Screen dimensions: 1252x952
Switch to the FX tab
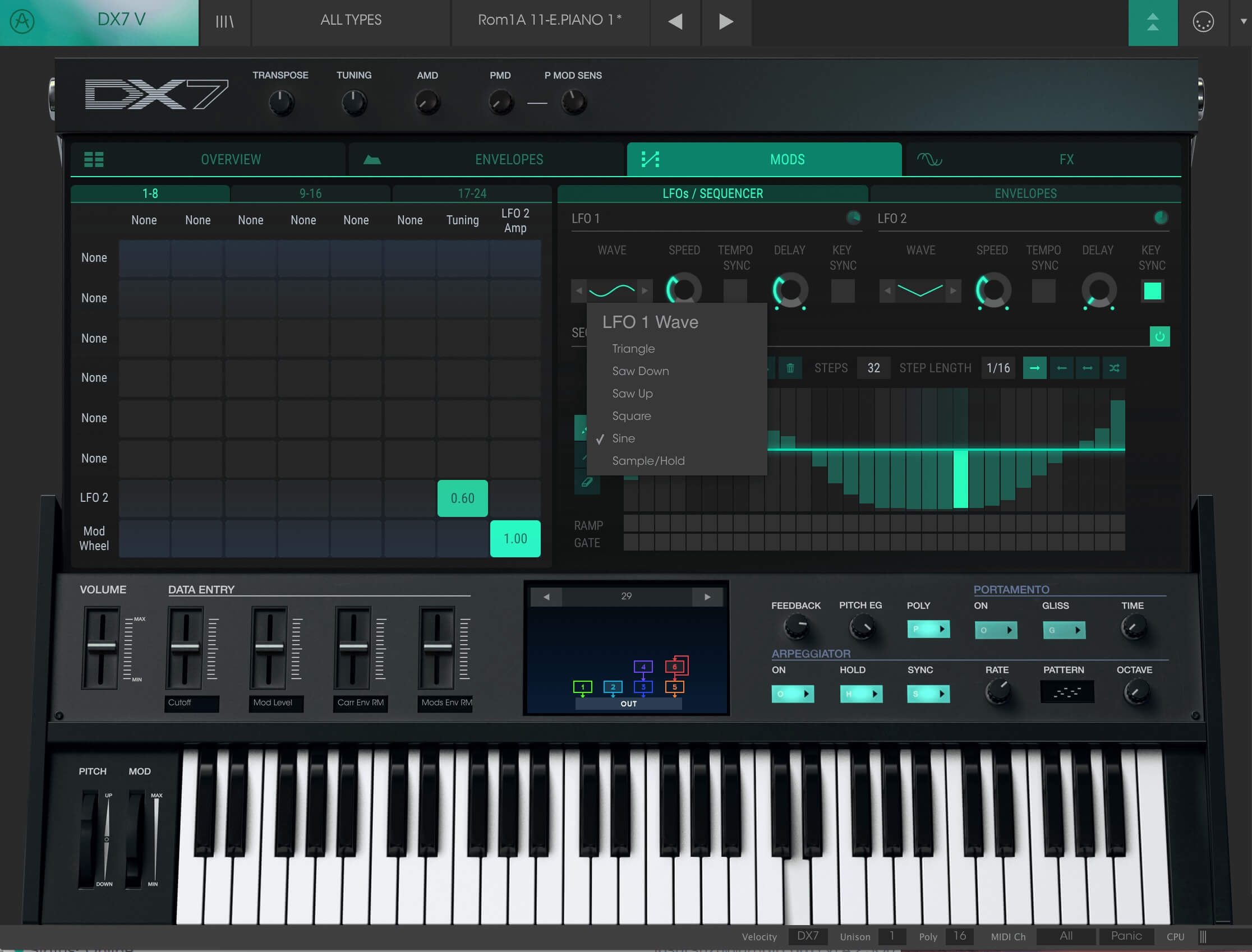click(x=1043, y=159)
